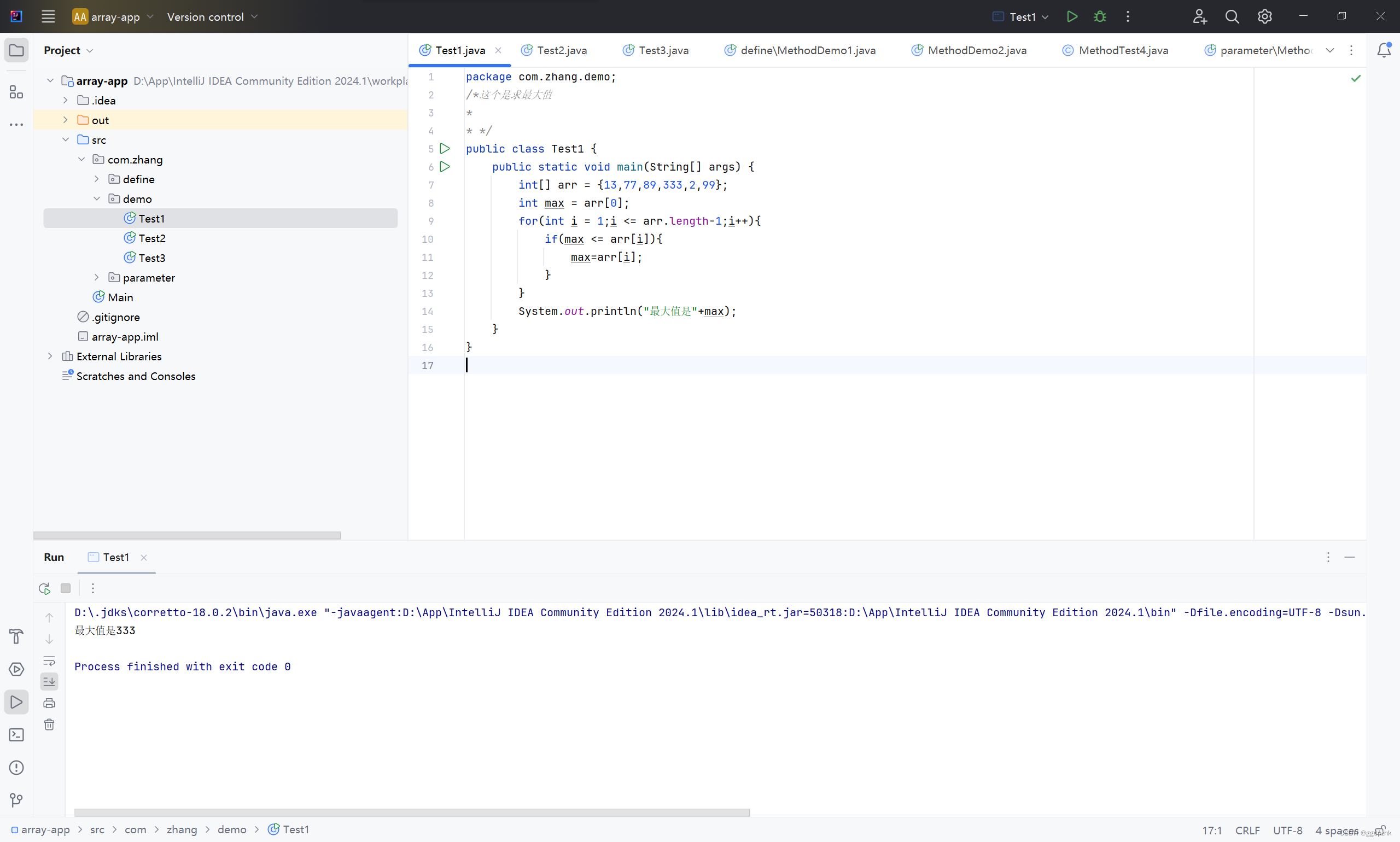The width and height of the screenshot is (1400, 842).
Task: Open the Notifications bell
Action: [1384, 50]
